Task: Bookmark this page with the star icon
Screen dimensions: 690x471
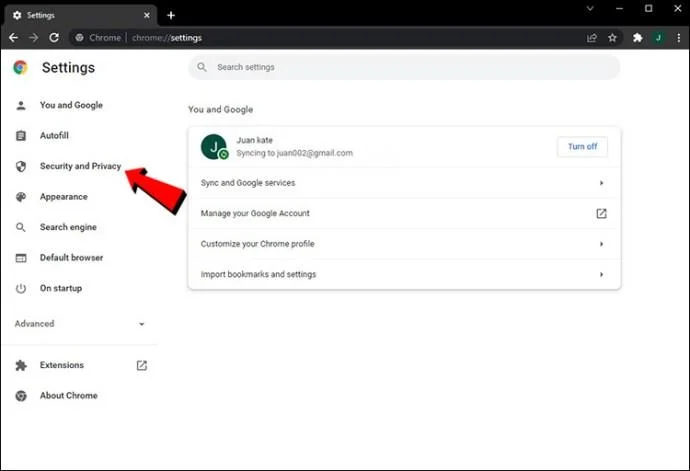Action: [612, 38]
